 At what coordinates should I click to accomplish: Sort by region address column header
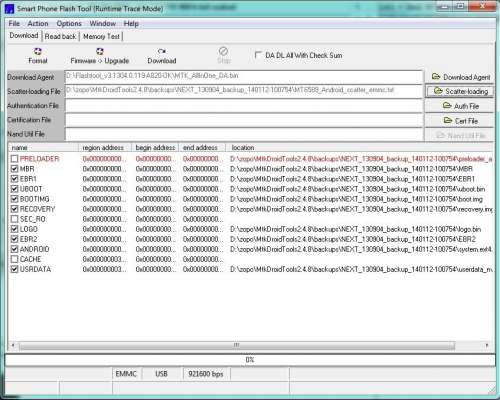coord(105,147)
